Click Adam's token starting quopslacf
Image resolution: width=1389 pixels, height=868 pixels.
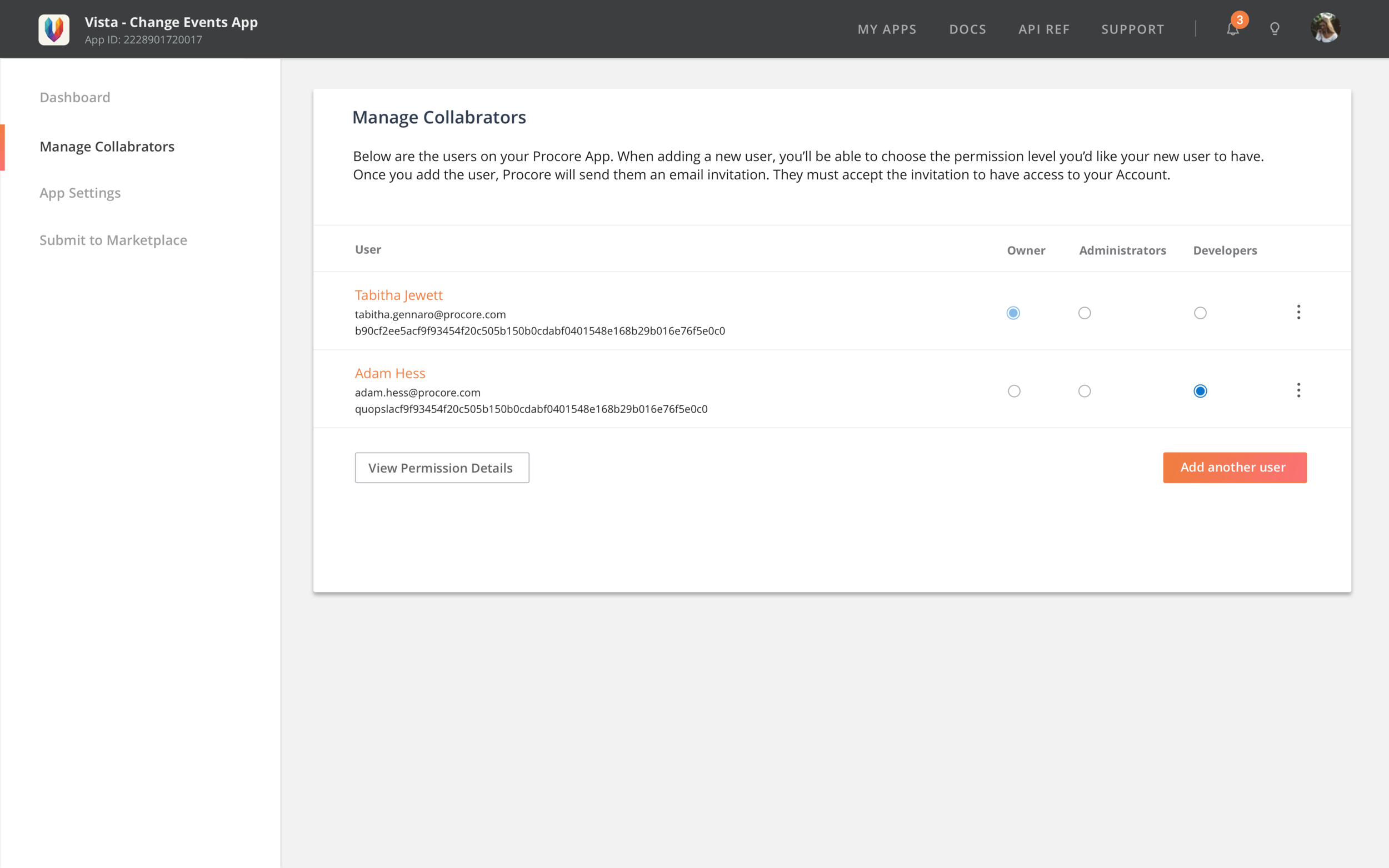(531, 409)
